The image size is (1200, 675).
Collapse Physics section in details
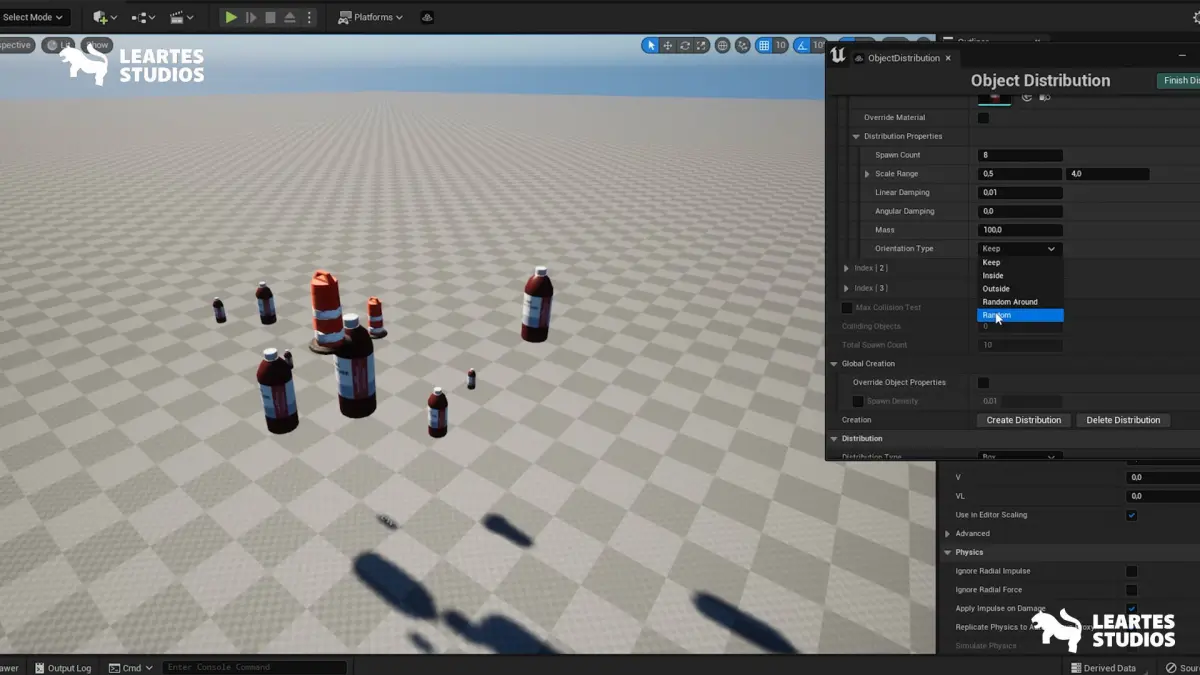click(x=948, y=552)
